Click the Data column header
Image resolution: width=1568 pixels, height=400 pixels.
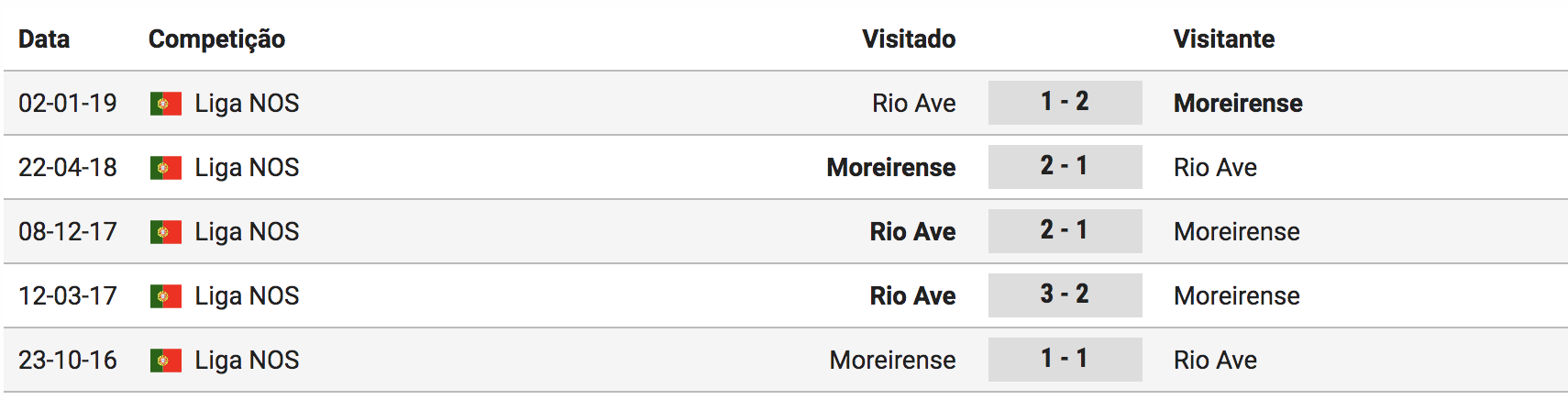(44, 39)
